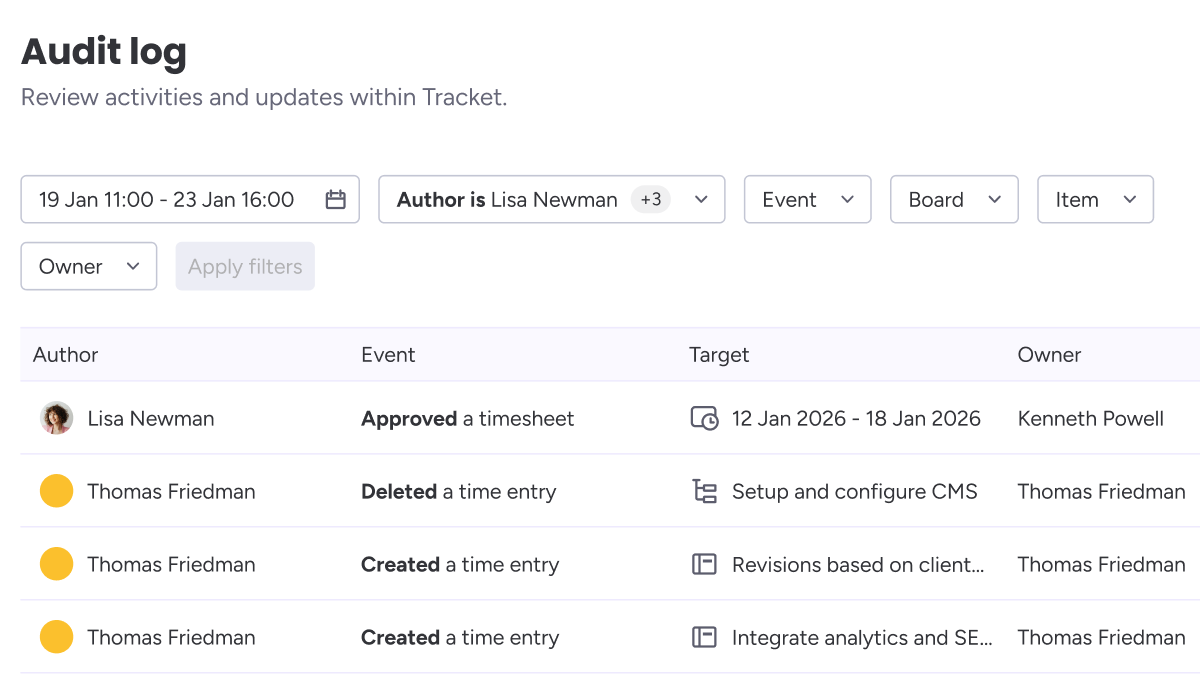Open Lisa Newman's profile avatar

[x=57, y=418]
